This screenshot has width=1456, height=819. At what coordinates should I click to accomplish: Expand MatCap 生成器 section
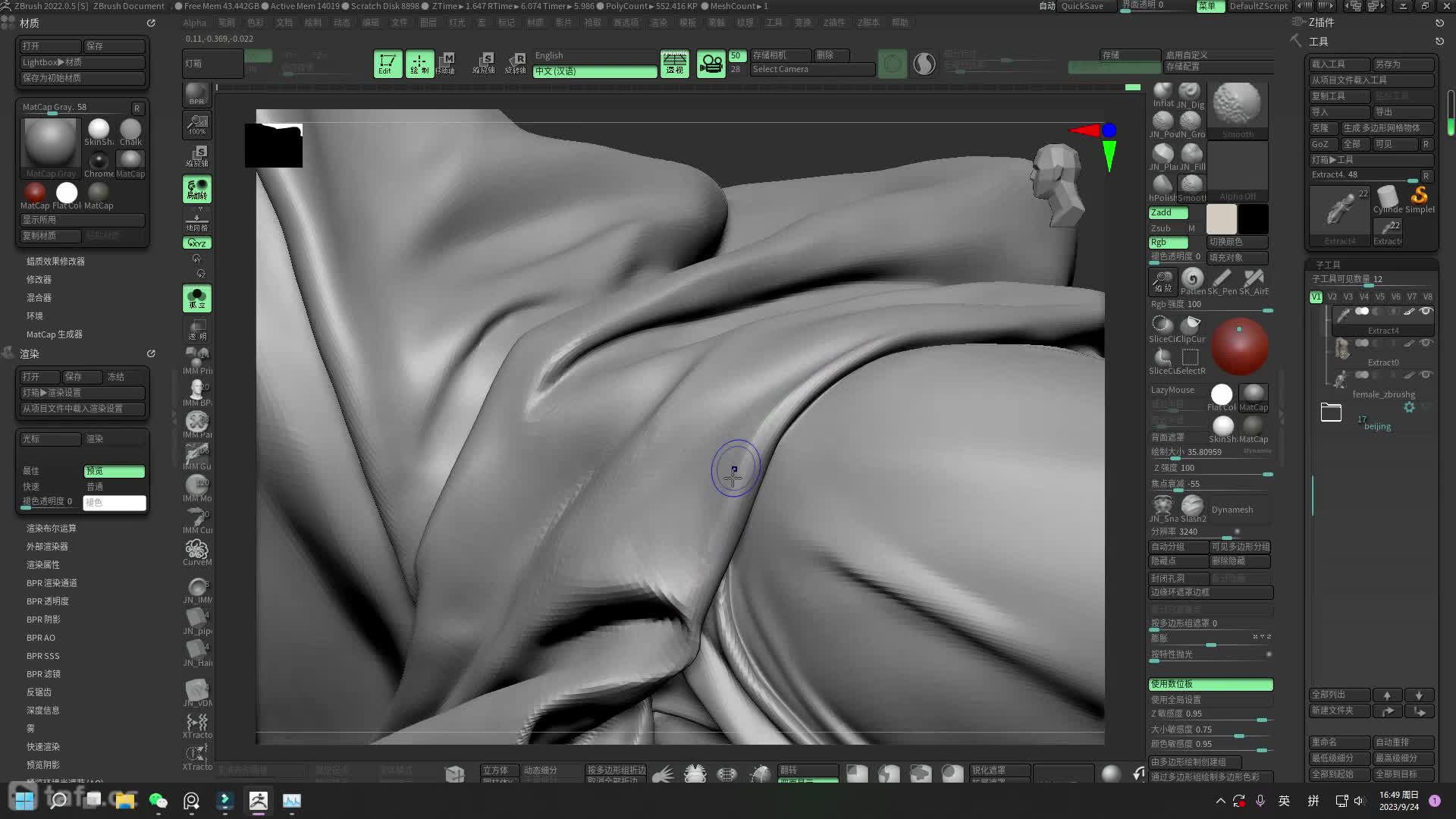coord(55,334)
